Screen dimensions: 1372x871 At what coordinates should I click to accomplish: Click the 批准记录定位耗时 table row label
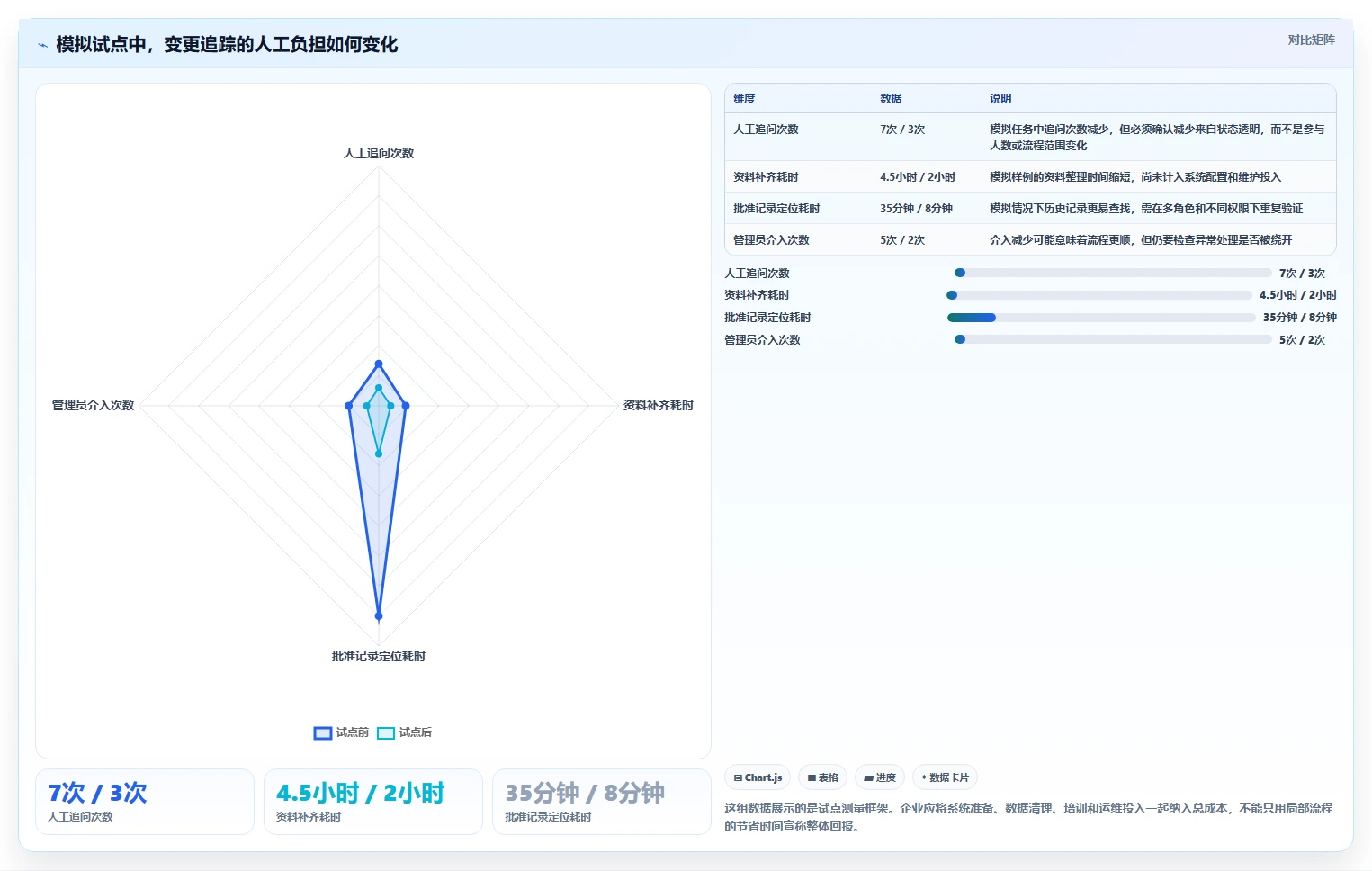776,209
